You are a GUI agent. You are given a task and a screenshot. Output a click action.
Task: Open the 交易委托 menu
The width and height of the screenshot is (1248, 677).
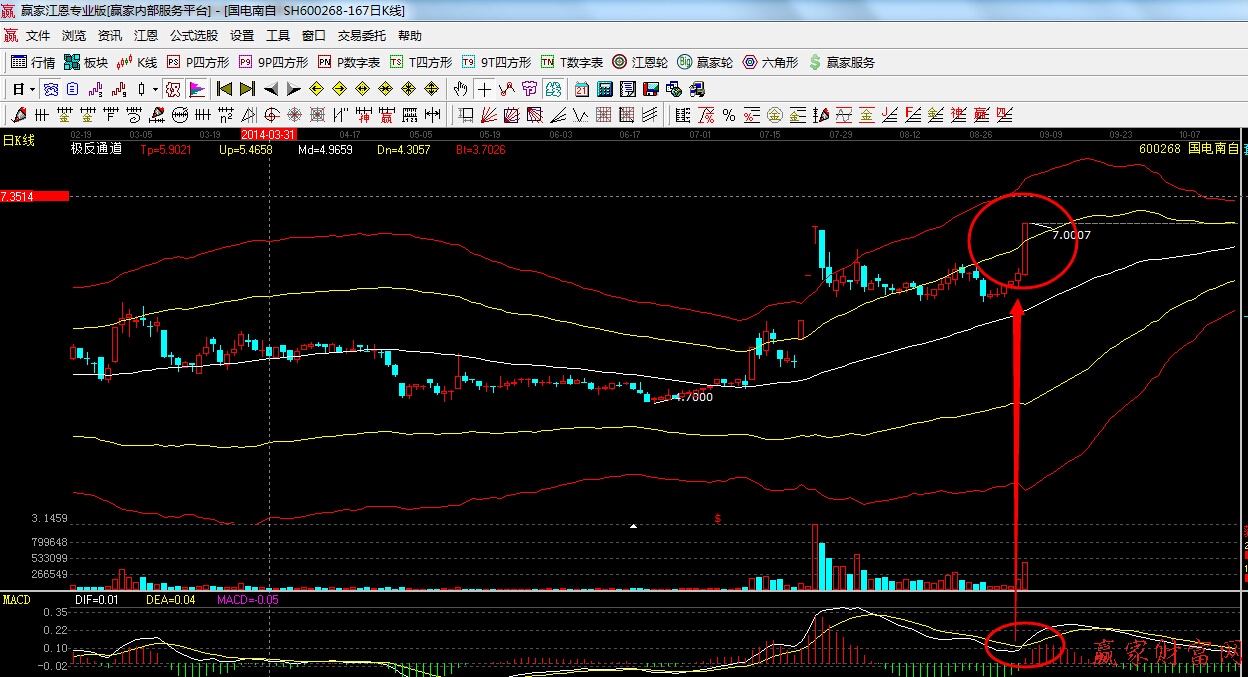[x=361, y=36]
